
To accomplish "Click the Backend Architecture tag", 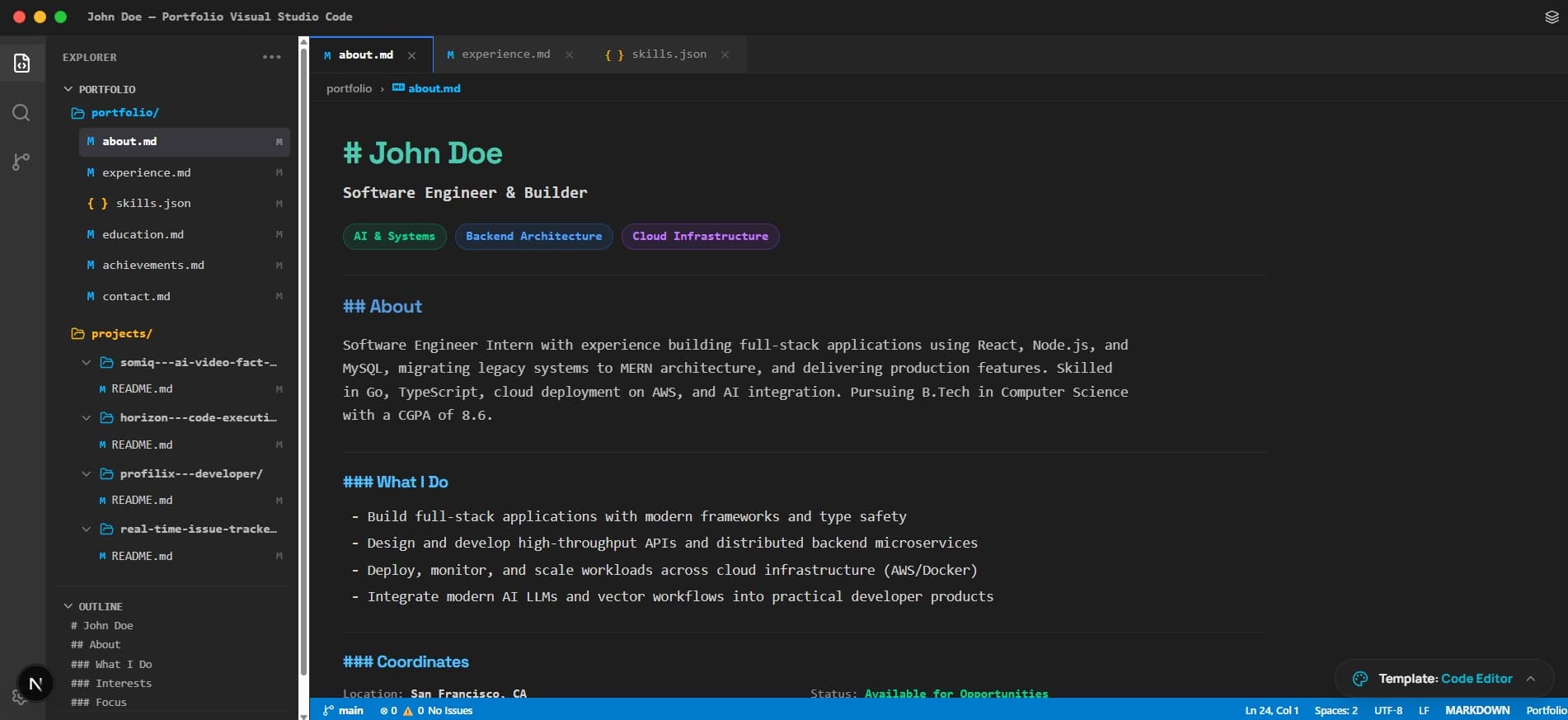I will (x=533, y=237).
